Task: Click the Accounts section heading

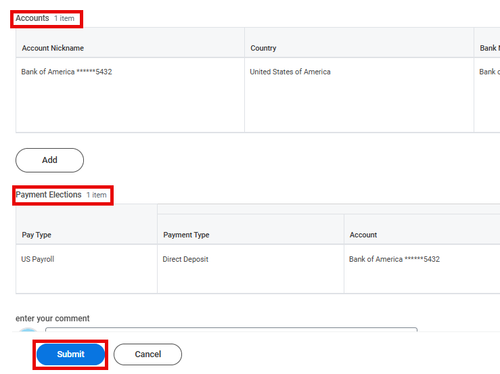Action: (x=32, y=18)
